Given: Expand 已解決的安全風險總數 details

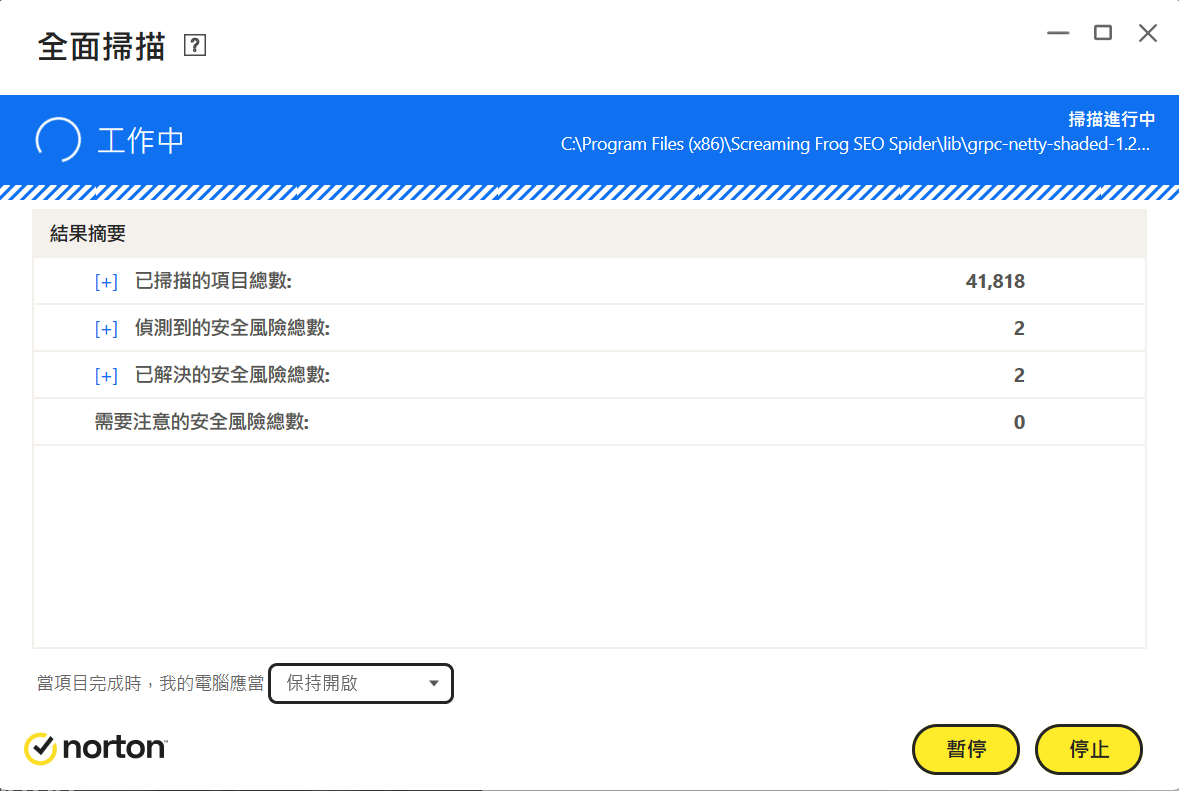Looking at the screenshot, I should pyautogui.click(x=106, y=375).
